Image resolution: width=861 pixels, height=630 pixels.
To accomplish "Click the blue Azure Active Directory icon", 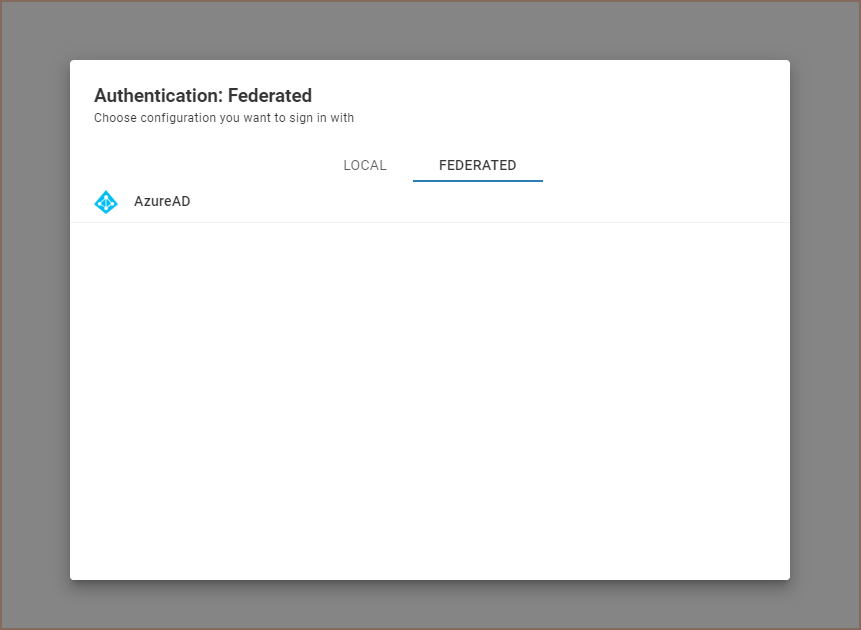I will pyautogui.click(x=106, y=202).
